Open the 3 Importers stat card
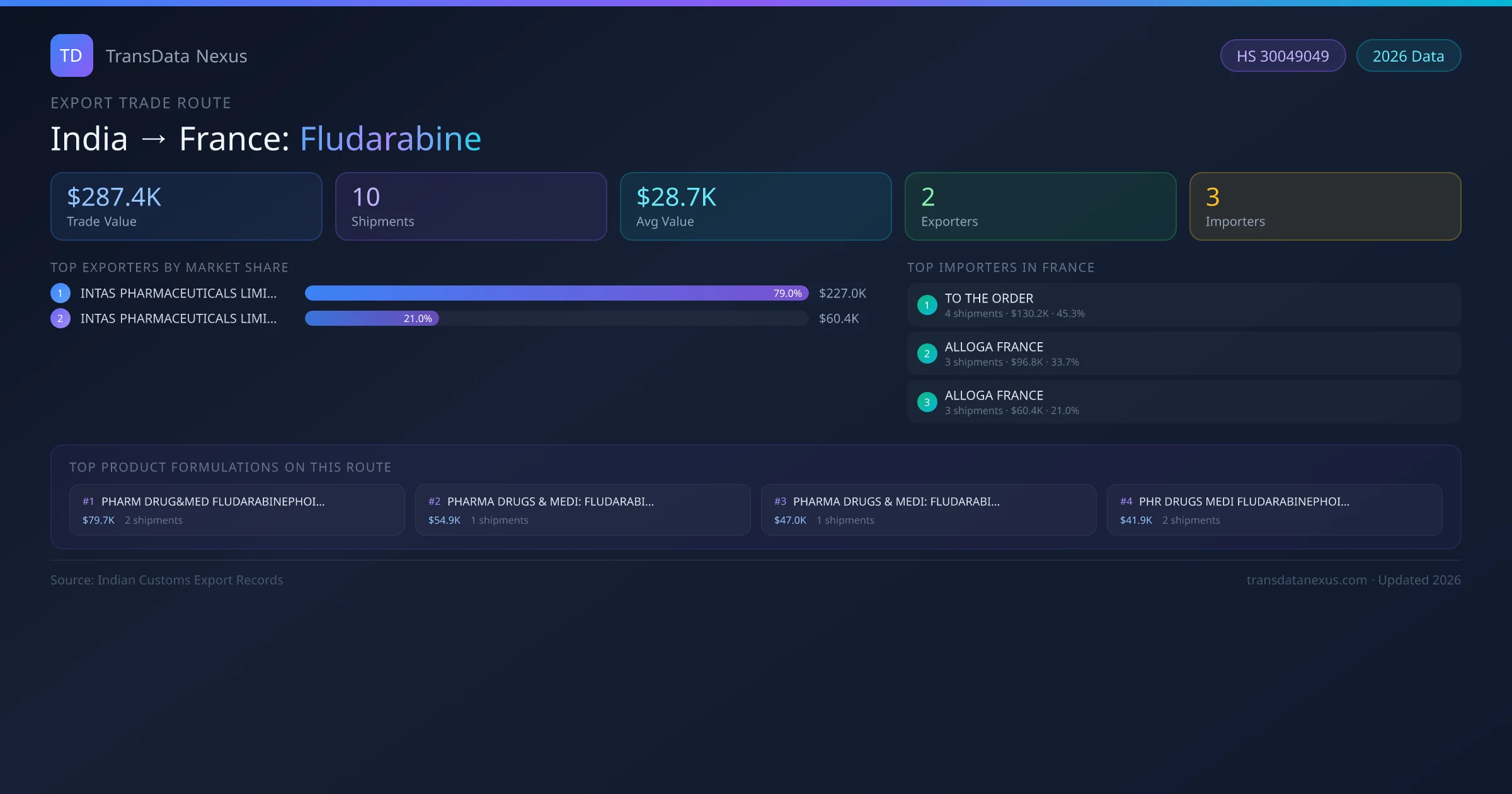The image size is (1512, 794). (1325, 207)
